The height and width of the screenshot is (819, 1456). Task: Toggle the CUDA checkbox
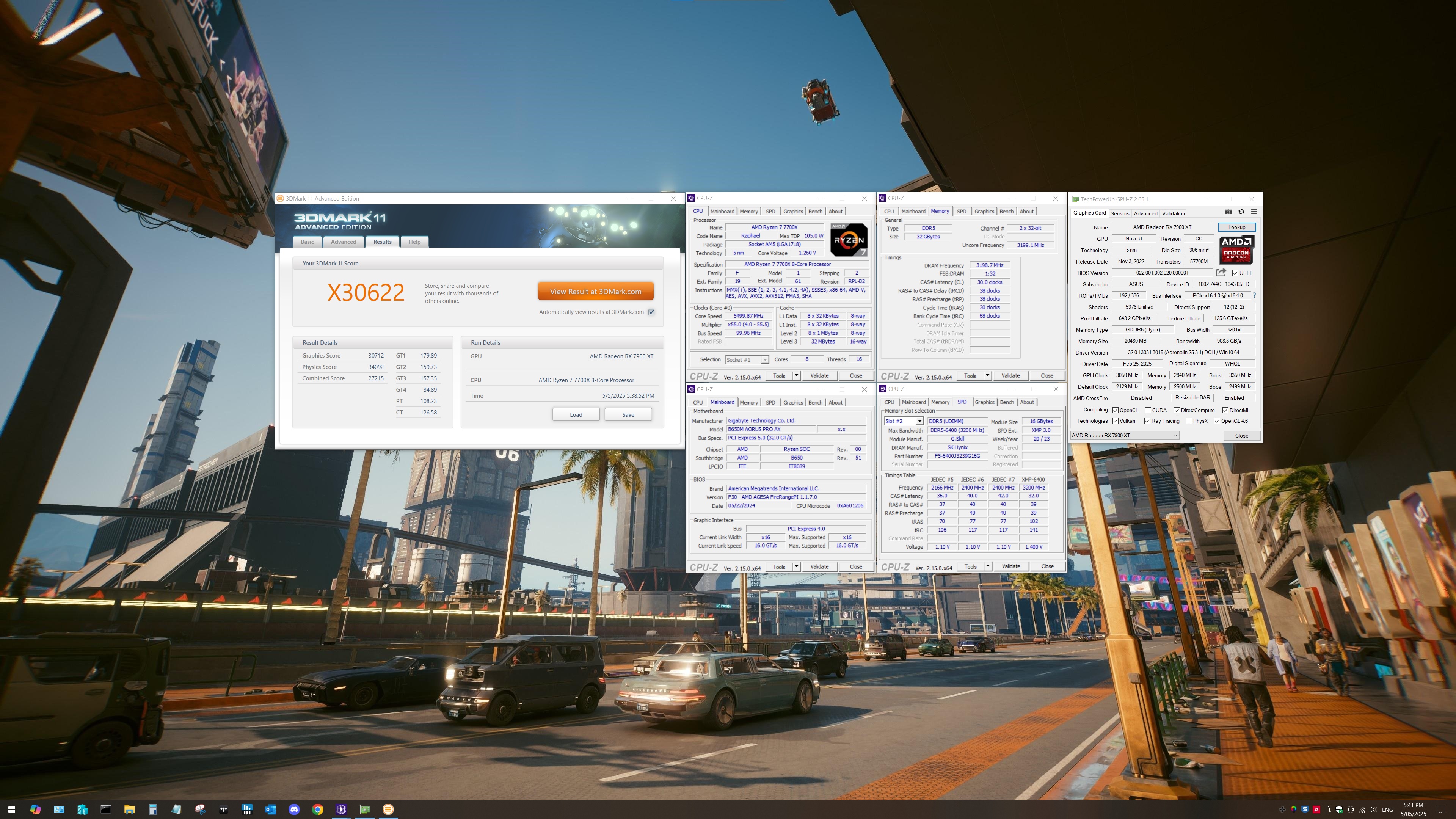1148,410
